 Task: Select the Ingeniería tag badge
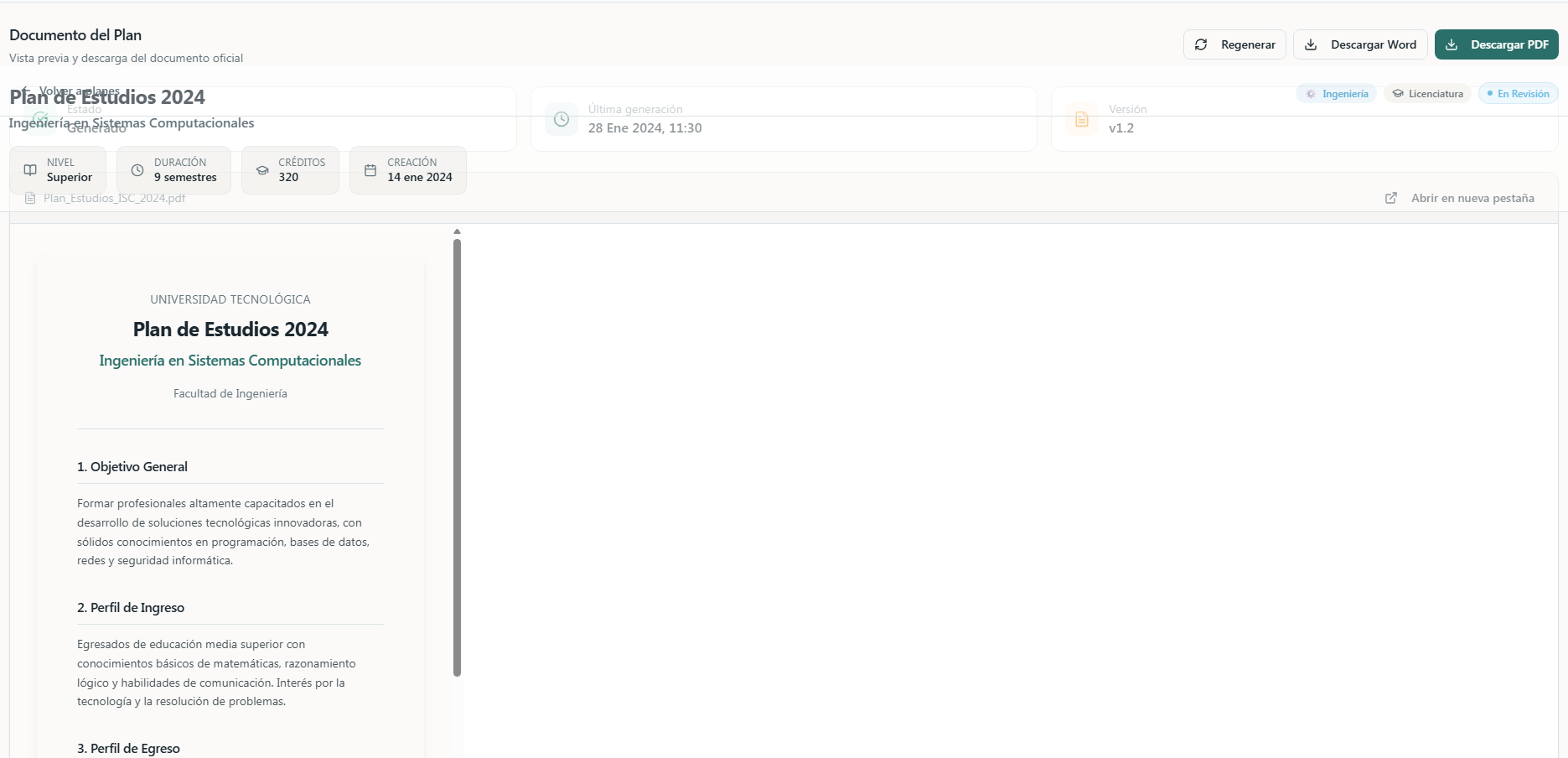pyautogui.click(x=1337, y=94)
